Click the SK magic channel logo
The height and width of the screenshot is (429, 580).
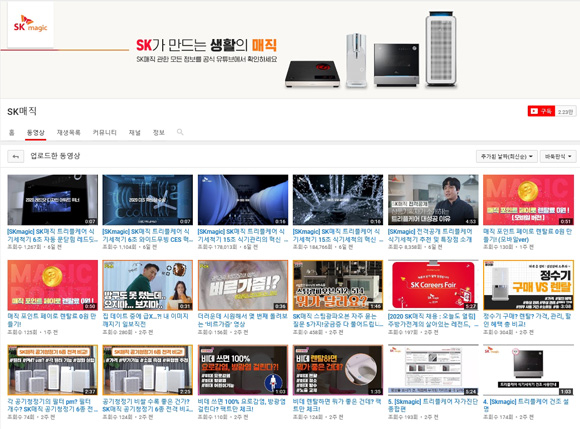[x=30, y=25]
